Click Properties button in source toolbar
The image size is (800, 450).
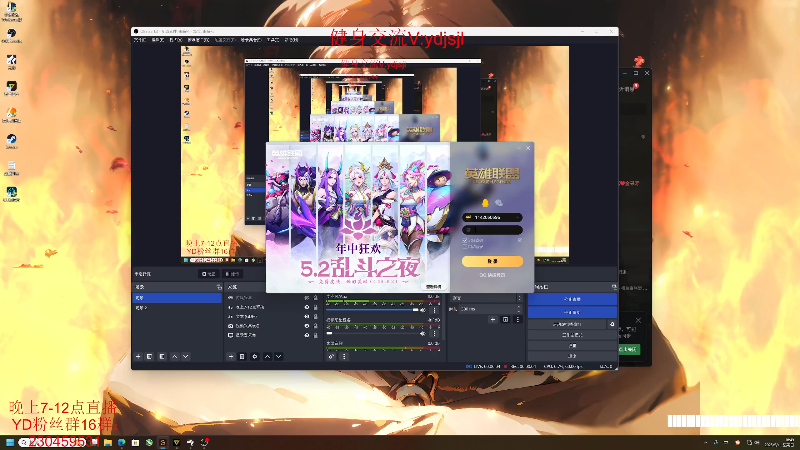[208, 274]
